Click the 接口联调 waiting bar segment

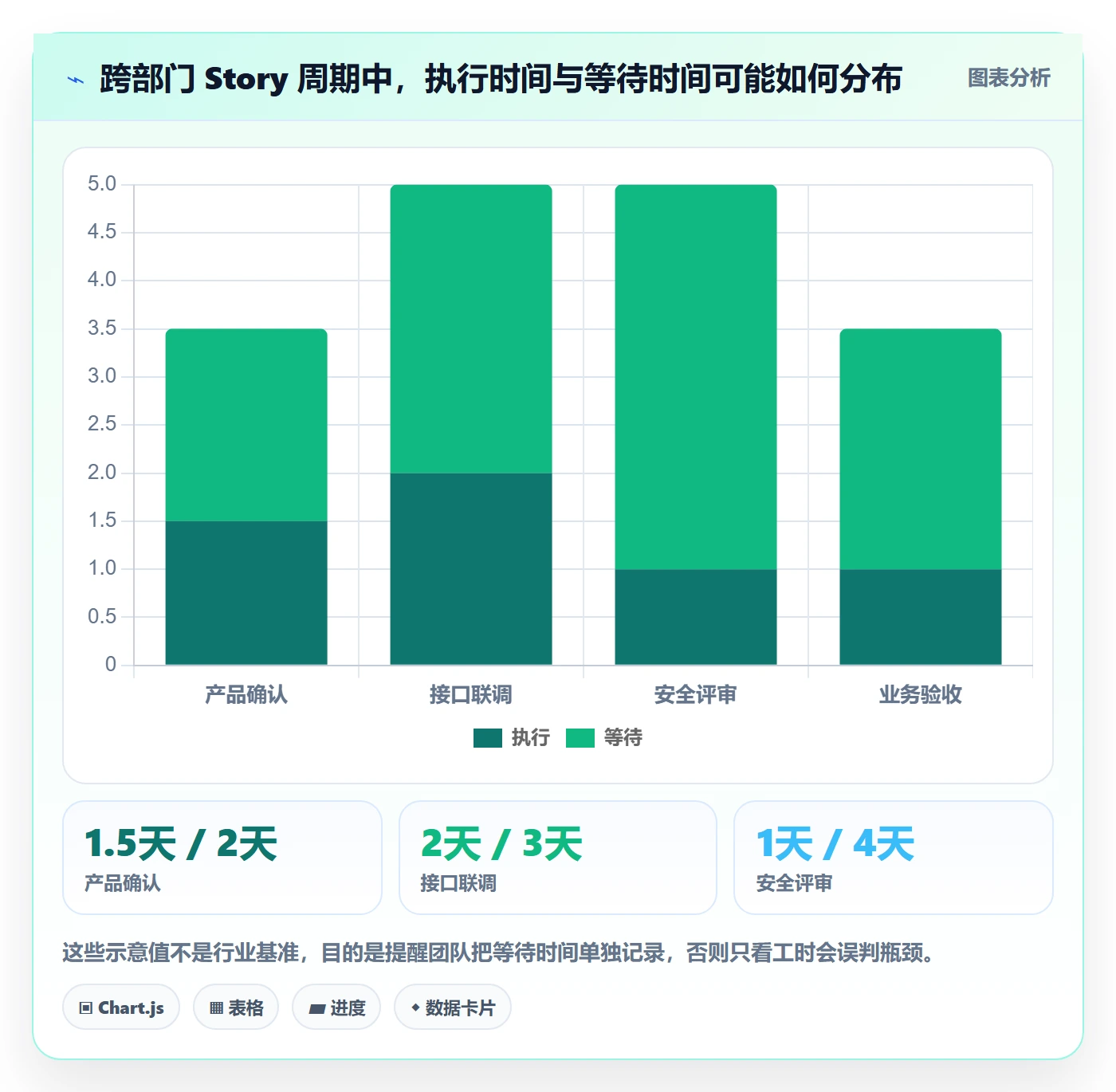pos(471,329)
